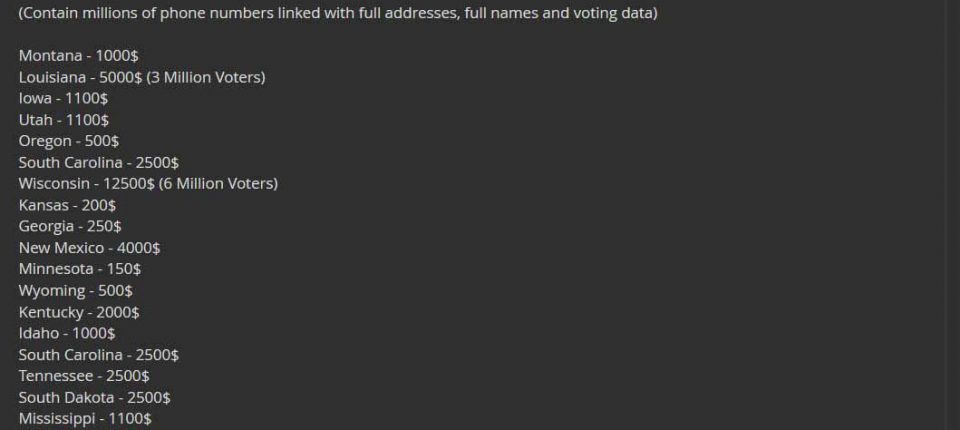Select the Mississippi - 1100$ entry
This screenshot has height=430, width=960.
coord(85,419)
